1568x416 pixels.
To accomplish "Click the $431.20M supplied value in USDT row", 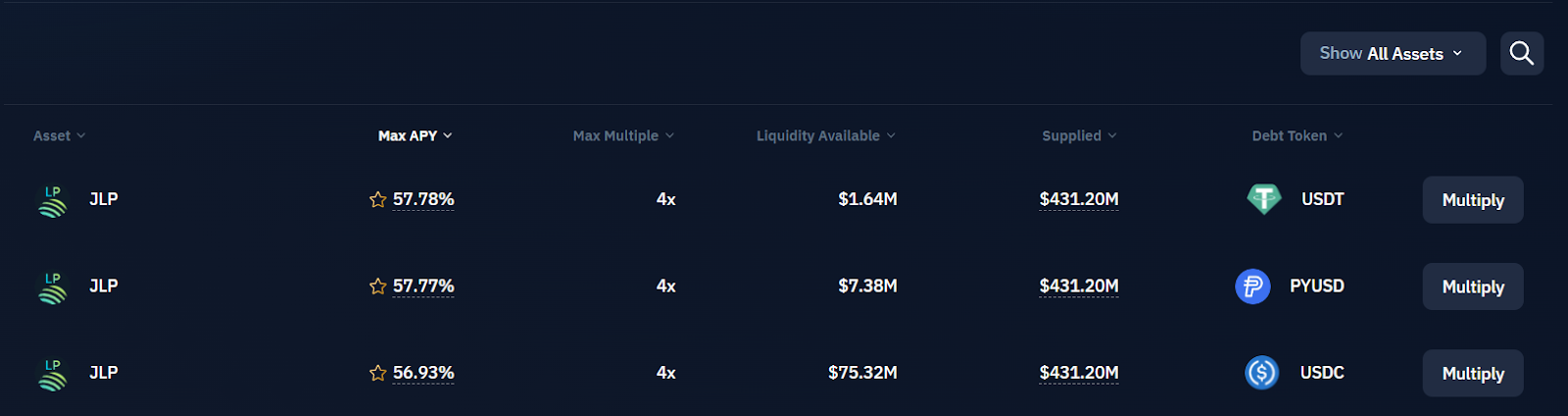I will coord(1078,199).
